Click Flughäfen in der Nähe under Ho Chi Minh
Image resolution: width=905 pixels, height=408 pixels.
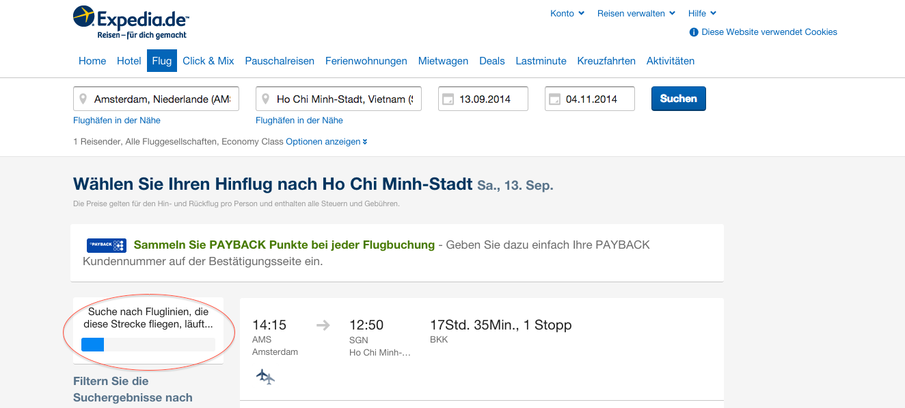click(x=299, y=121)
